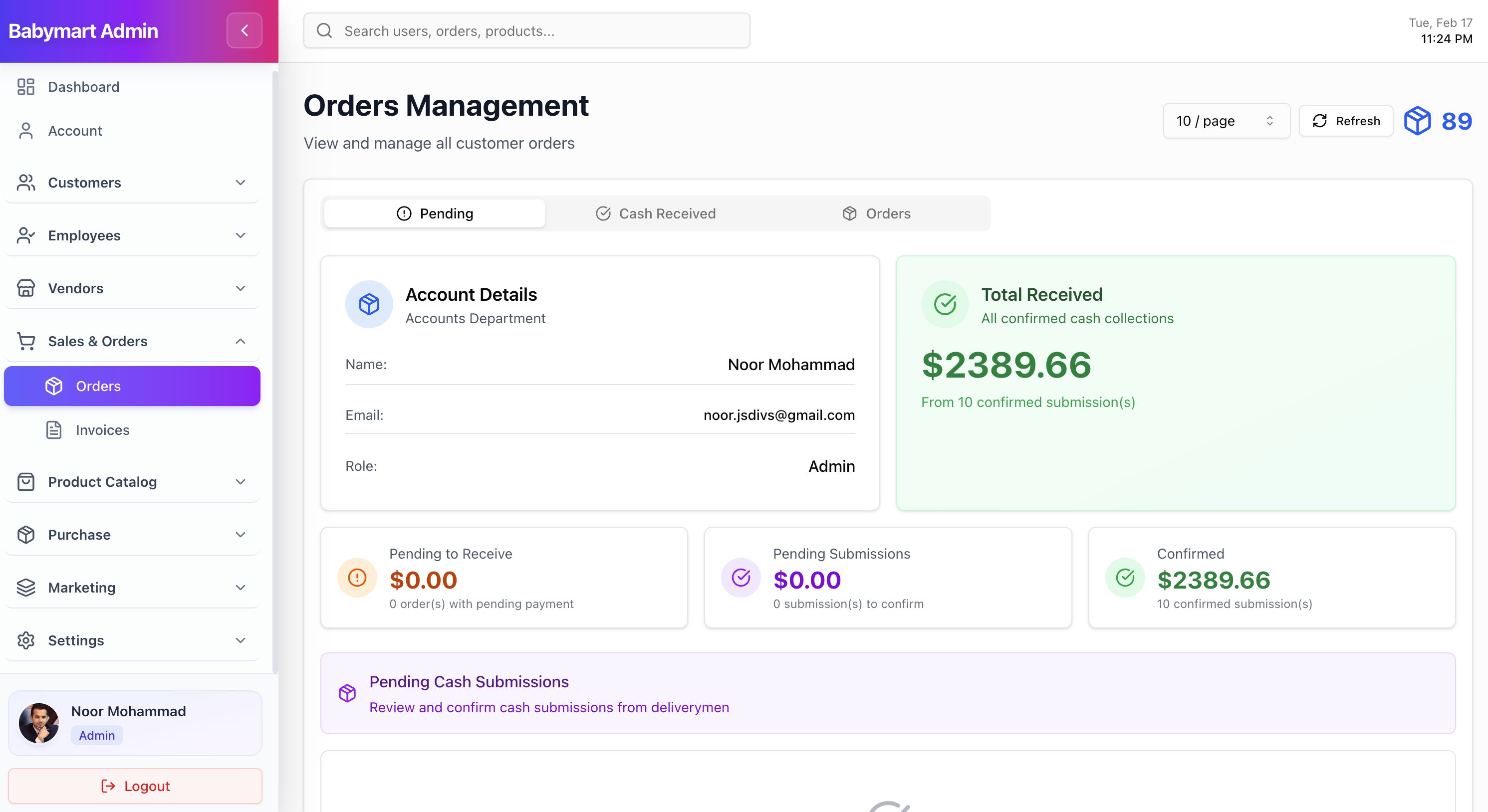The image size is (1488, 812).
Task: Collapse the sidebar with the arrow button
Action: pos(244,30)
